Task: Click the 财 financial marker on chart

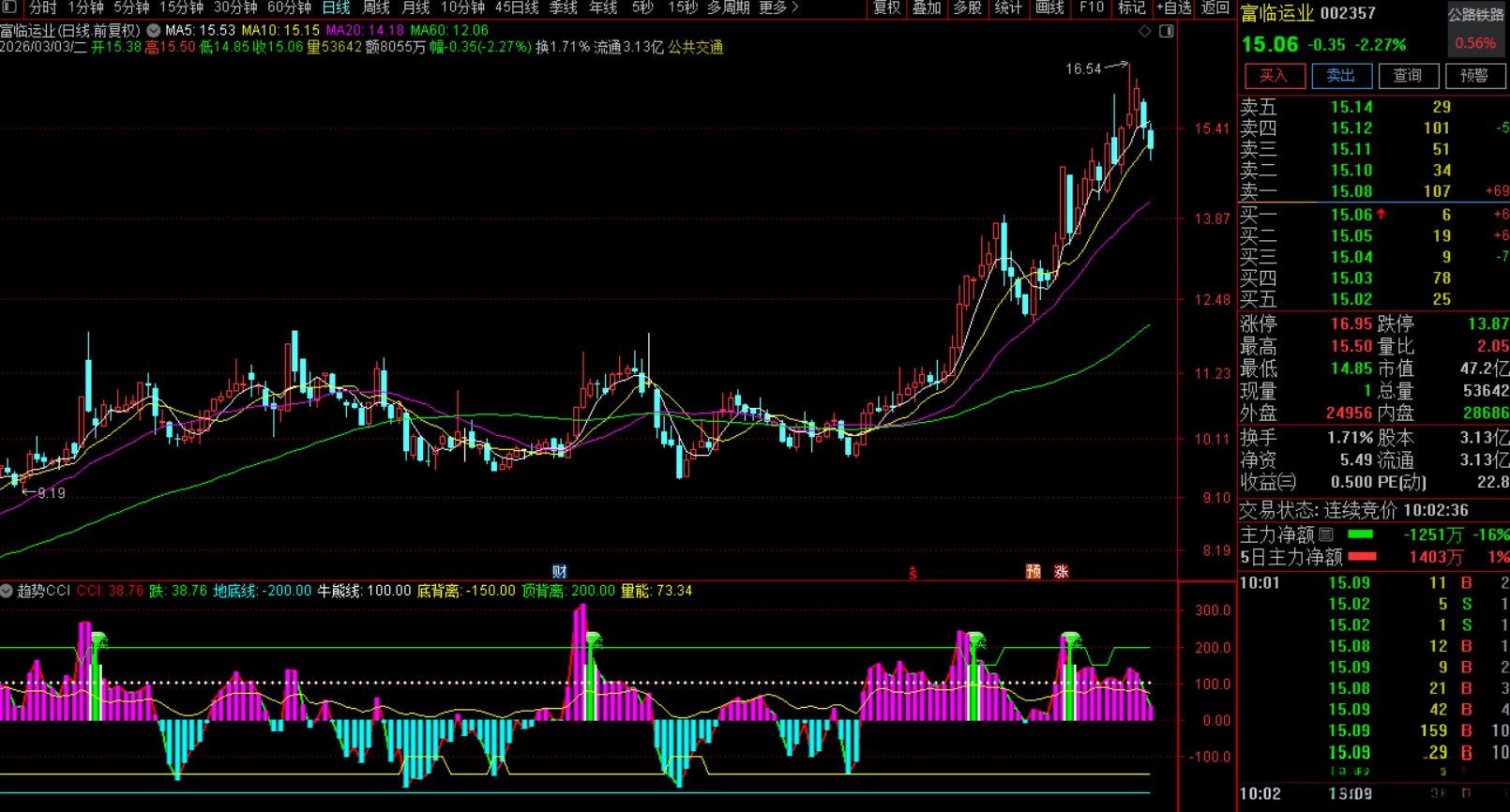Action: tap(559, 571)
